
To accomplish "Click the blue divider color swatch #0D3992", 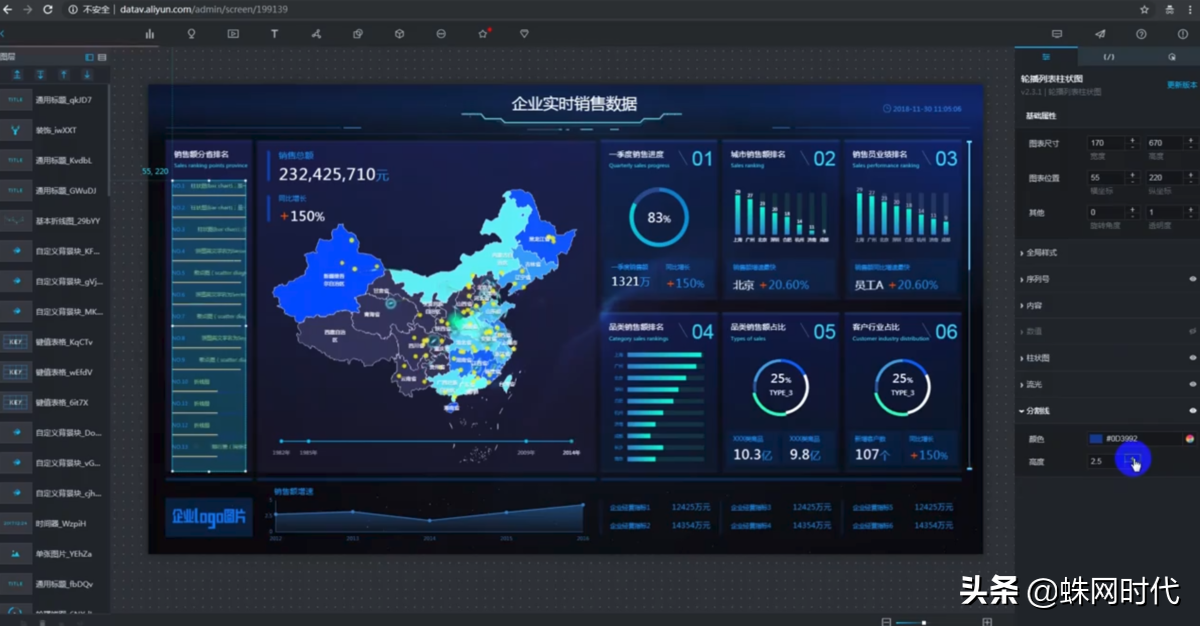I will [1096, 438].
